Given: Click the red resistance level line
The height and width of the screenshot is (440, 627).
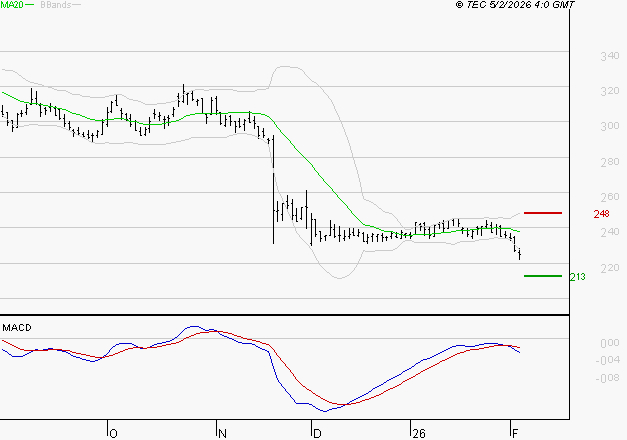Looking at the screenshot, I should pos(543,213).
